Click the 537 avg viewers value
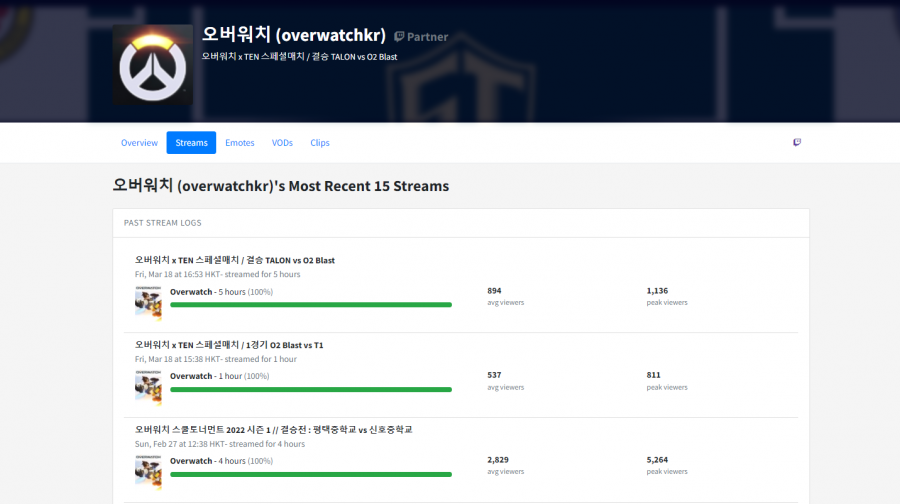Screen dimensions: 900x504 pyautogui.click(x=494, y=375)
